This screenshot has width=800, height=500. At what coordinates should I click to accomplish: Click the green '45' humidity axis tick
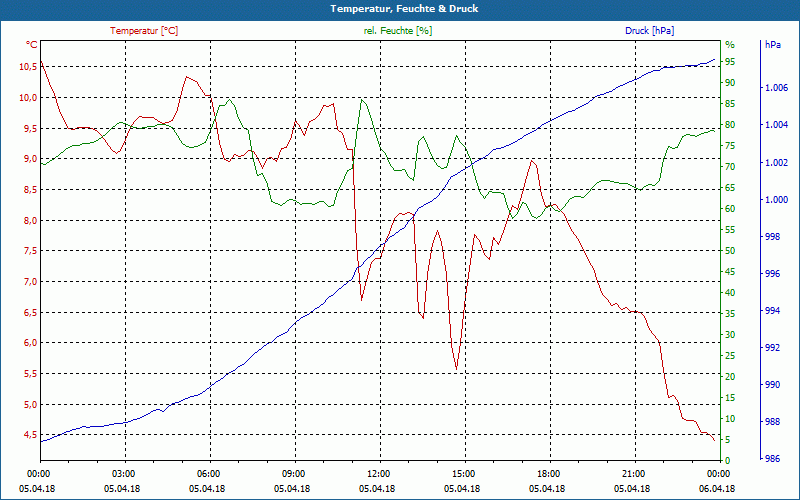730,272
